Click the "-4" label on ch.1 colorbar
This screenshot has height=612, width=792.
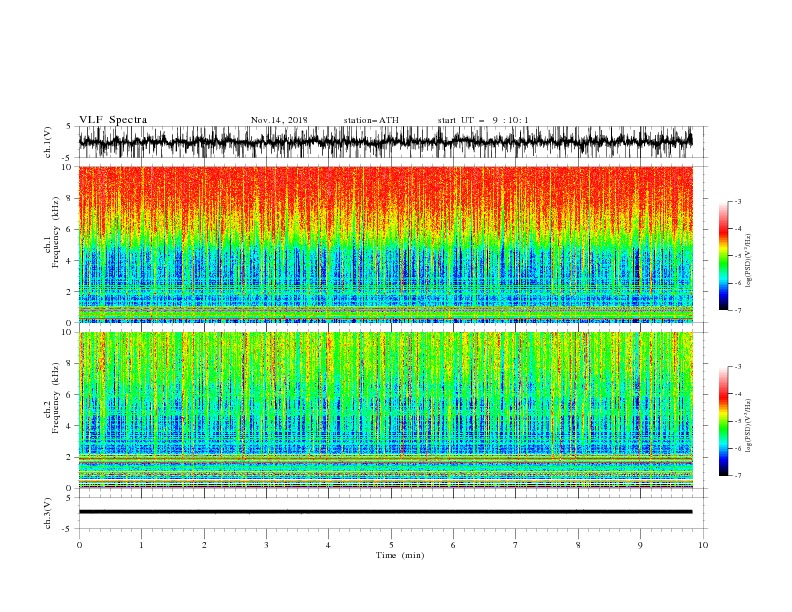[x=737, y=229]
